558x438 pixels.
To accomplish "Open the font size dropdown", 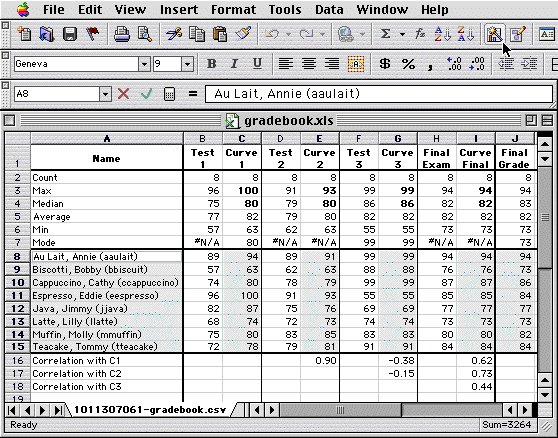I will point(187,64).
